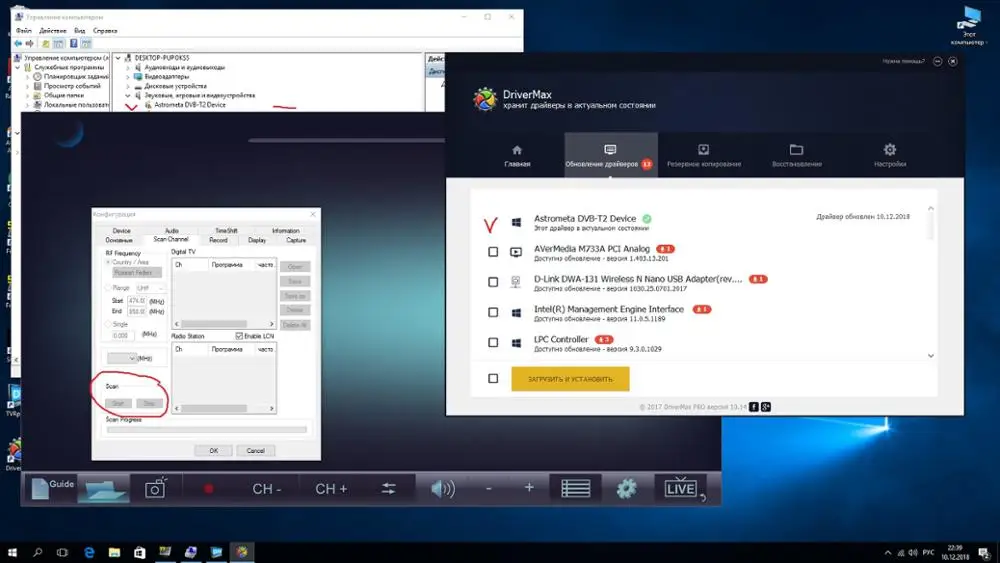Click the End frequency input field

coord(136,311)
